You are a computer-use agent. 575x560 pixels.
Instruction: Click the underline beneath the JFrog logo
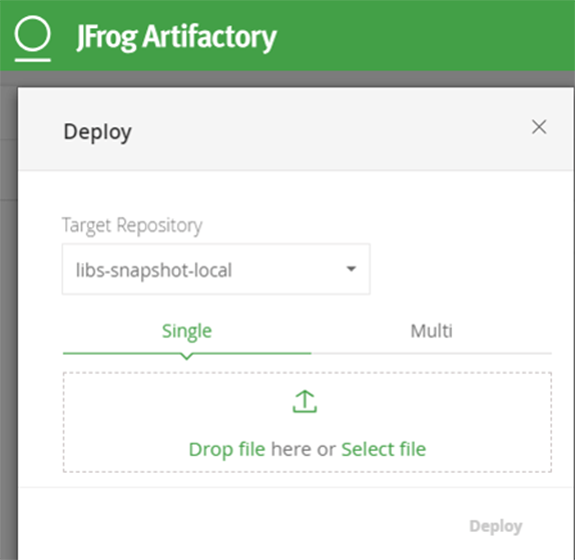click(33, 60)
